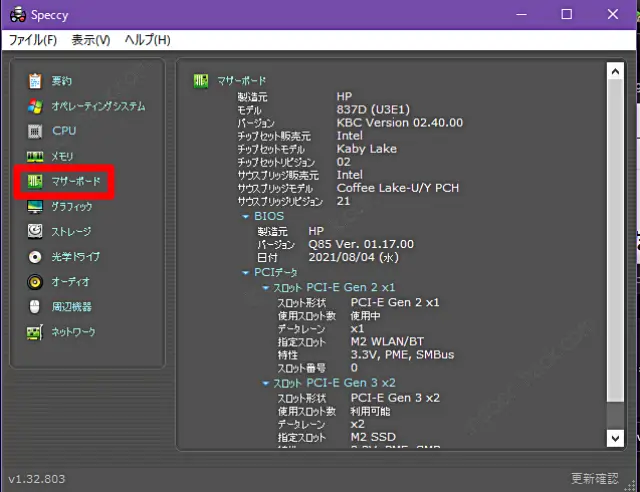Click the 光学ドライブ disc icon
The width and height of the screenshot is (640, 492).
click(35, 257)
